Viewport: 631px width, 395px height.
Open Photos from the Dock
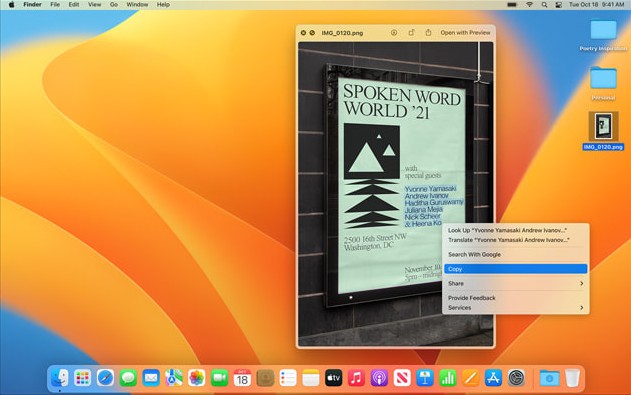[197, 378]
